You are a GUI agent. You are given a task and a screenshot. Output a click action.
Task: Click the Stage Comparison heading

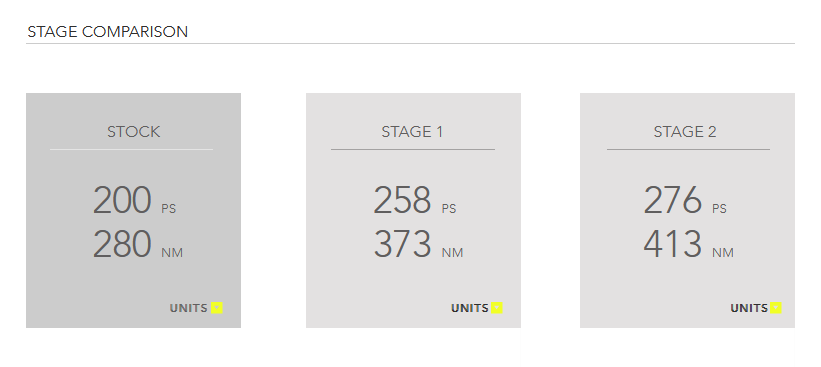point(107,32)
